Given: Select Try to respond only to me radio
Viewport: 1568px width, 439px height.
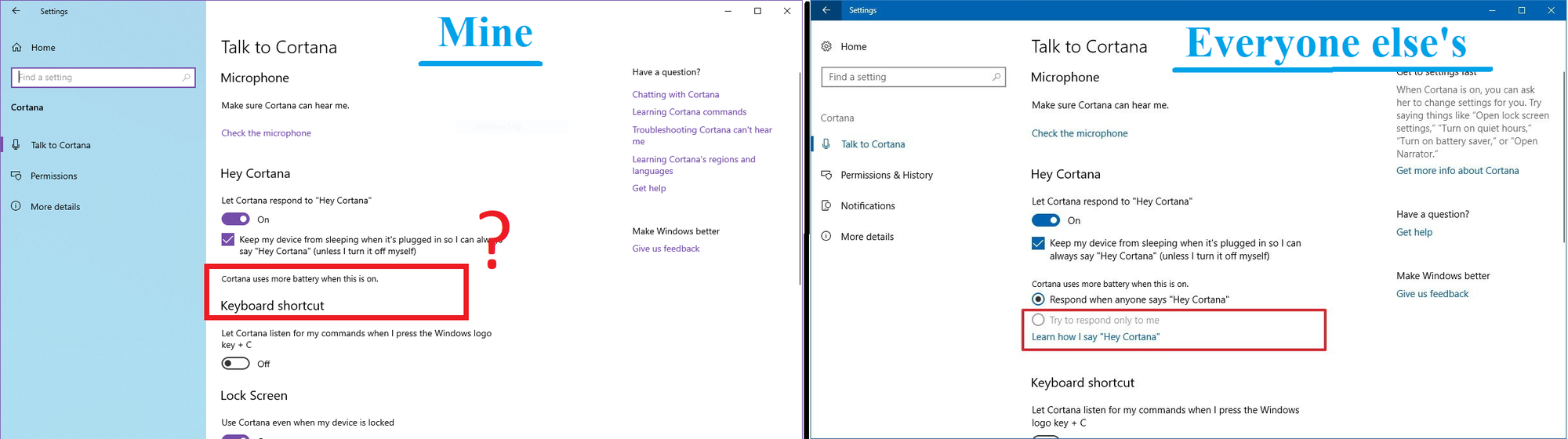Looking at the screenshot, I should click(x=1038, y=320).
